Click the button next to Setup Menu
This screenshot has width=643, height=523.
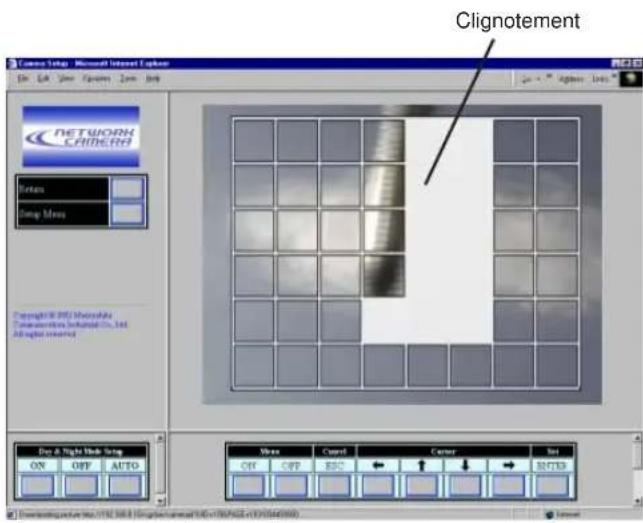[127, 213]
